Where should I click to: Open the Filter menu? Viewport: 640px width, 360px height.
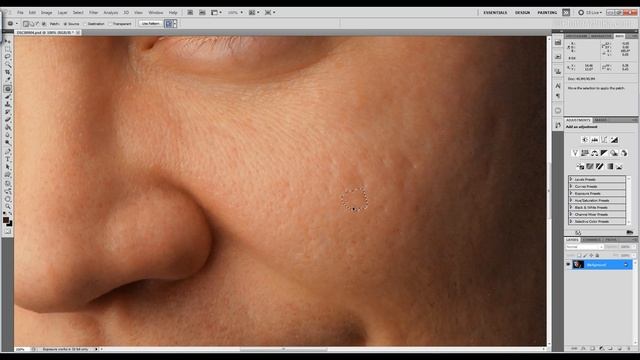point(93,13)
